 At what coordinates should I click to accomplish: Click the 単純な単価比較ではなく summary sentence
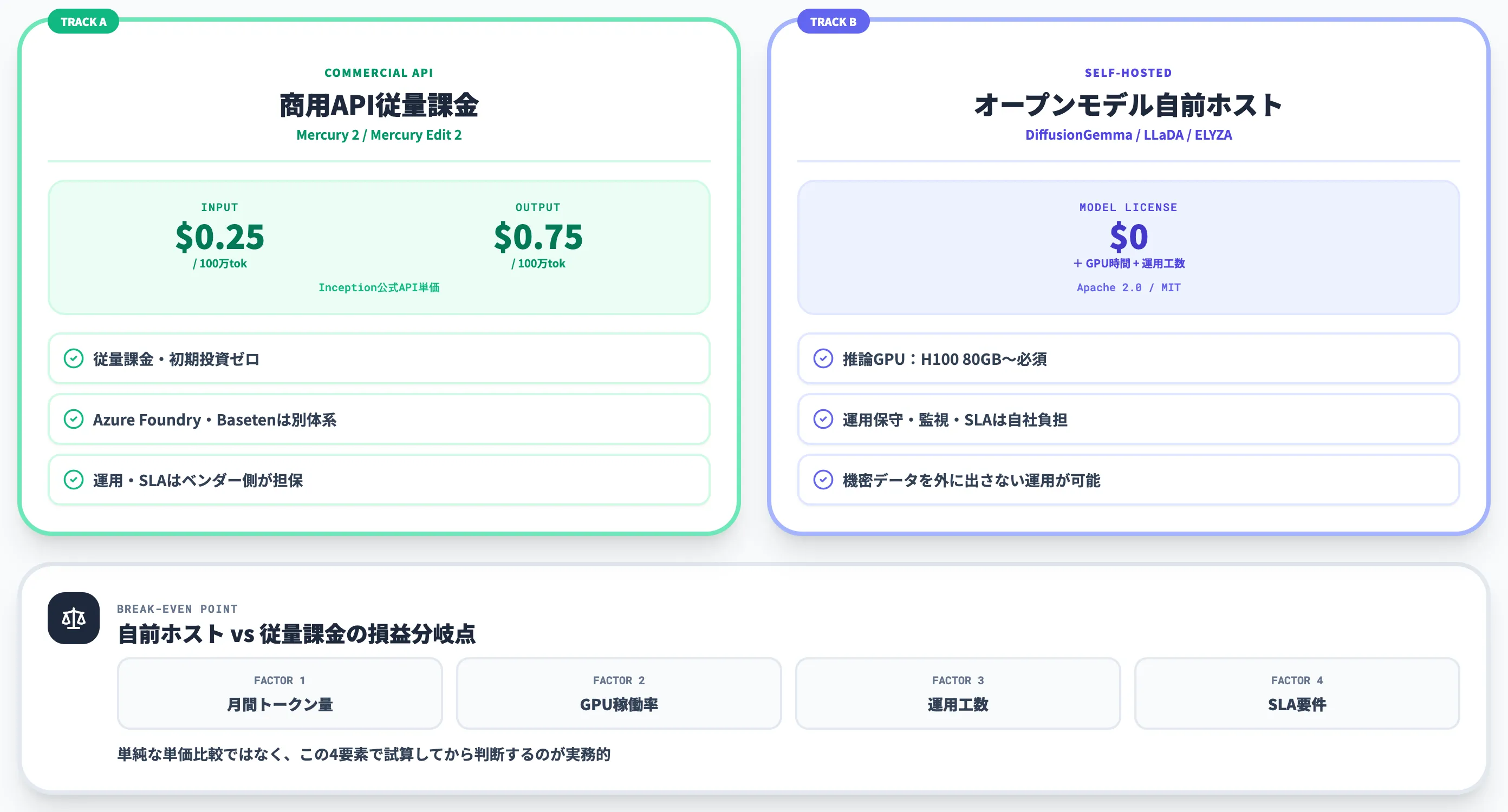[364, 754]
